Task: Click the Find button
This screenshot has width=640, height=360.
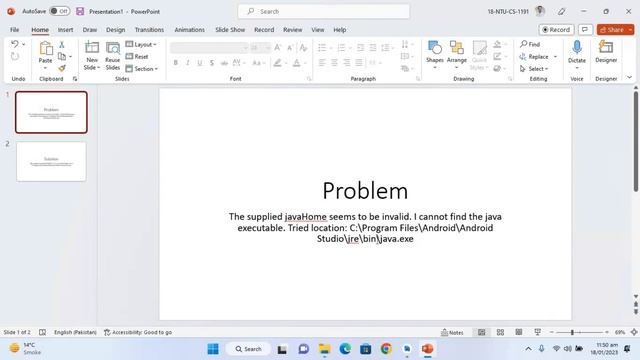Action: point(530,44)
